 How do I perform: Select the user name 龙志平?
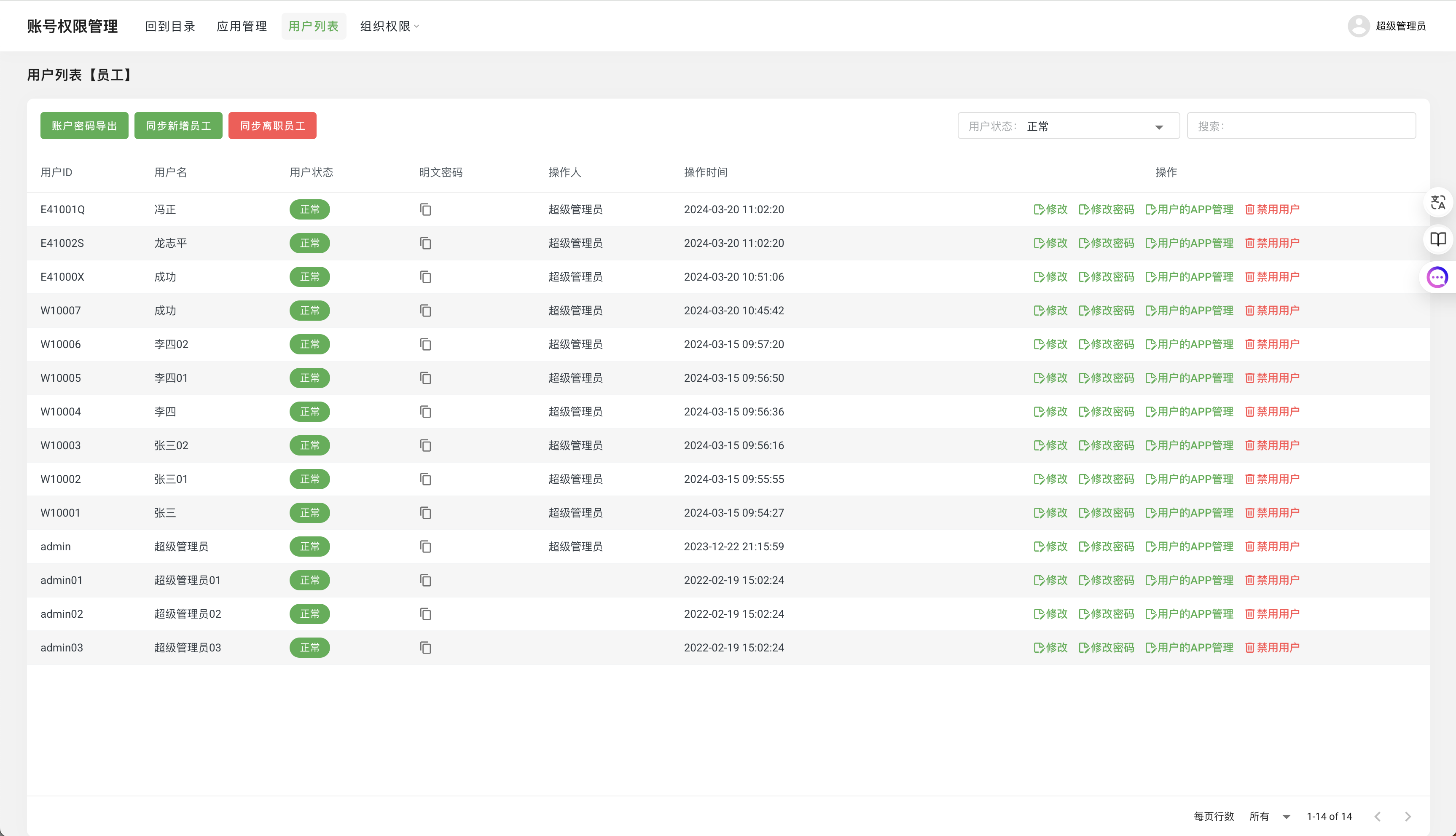tap(171, 244)
